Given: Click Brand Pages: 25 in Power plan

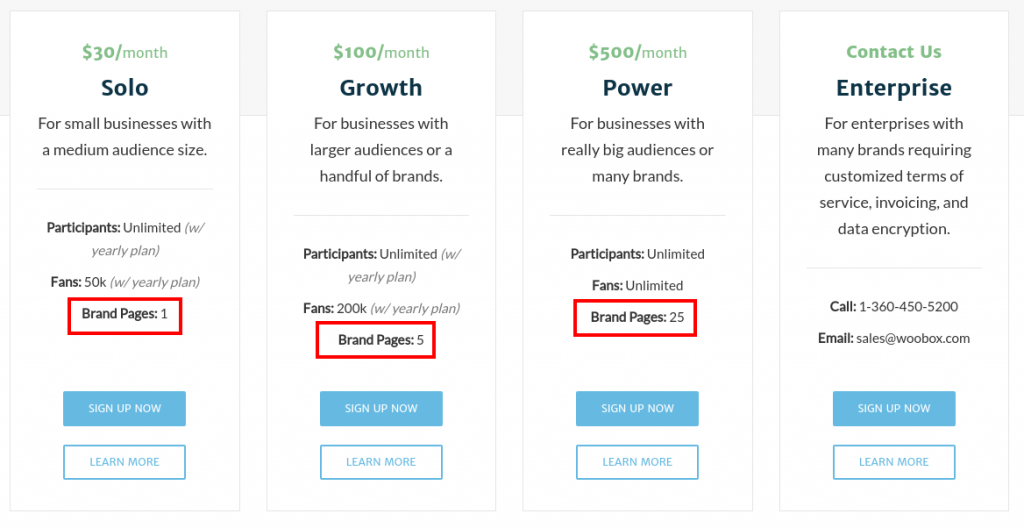Looking at the screenshot, I should [637, 318].
